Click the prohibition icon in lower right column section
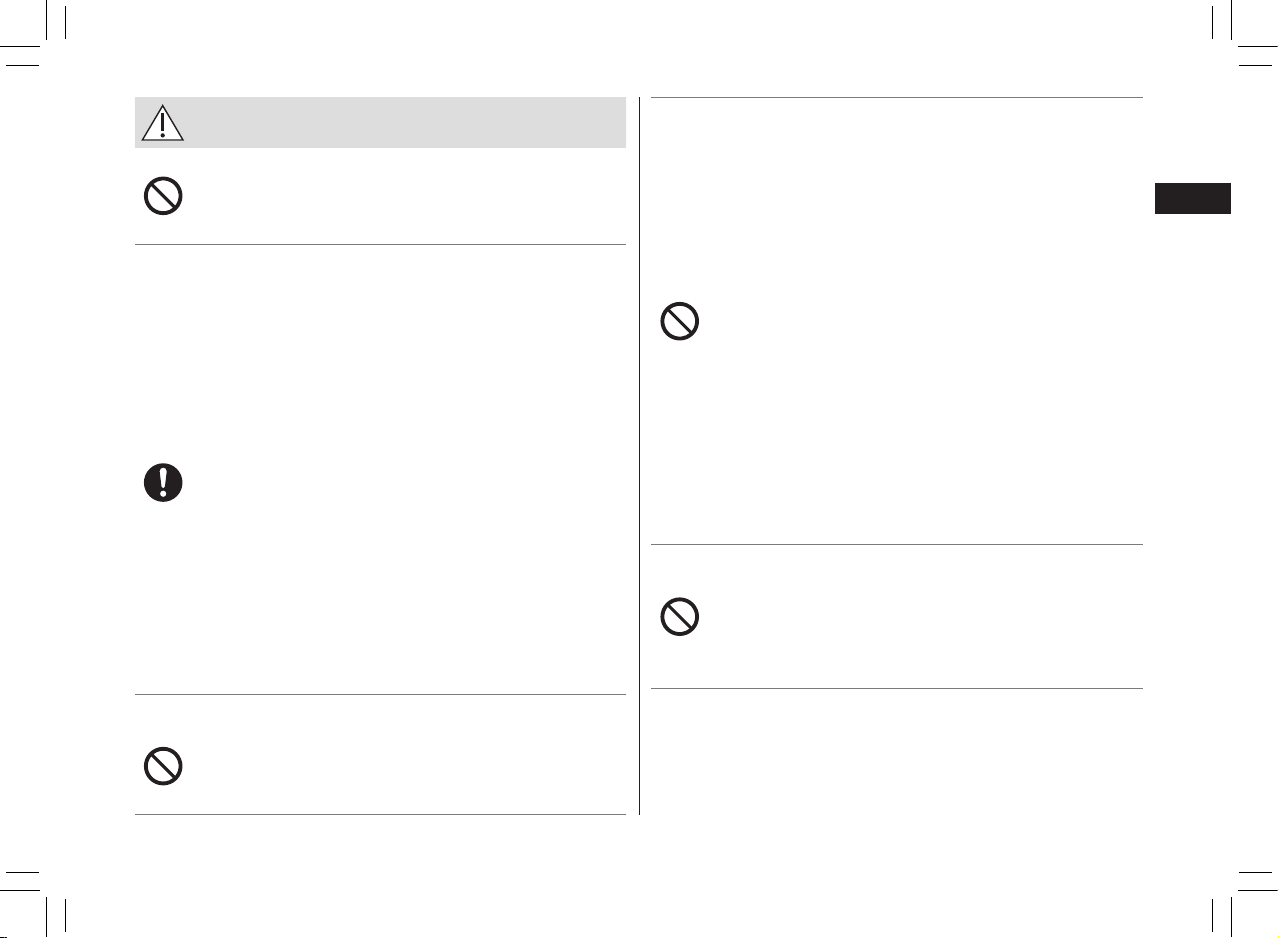The height and width of the screenshot is (938, 1279). [679, 617]
